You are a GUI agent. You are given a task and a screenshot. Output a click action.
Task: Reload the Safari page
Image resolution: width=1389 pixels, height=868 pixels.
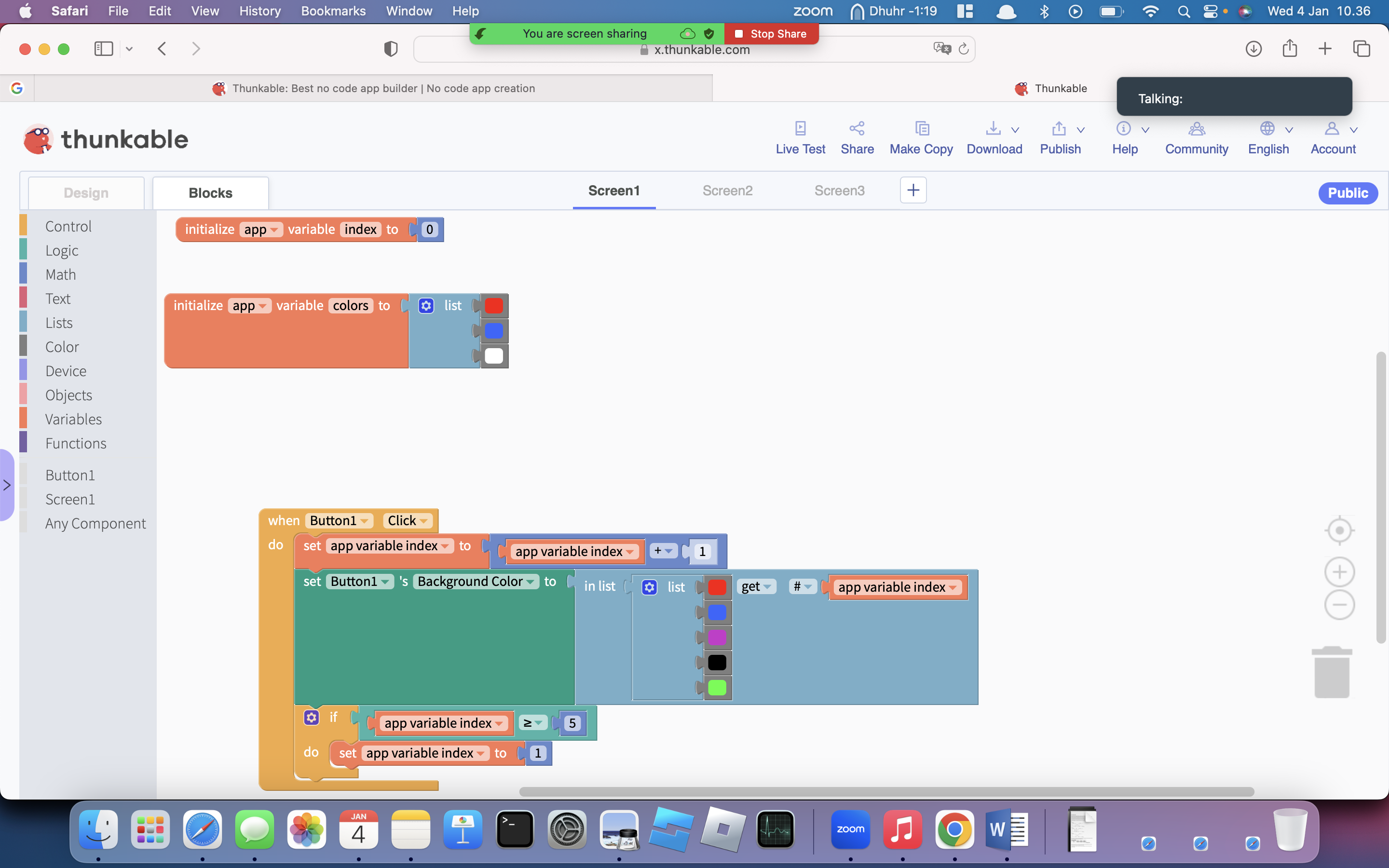point(964,49)
